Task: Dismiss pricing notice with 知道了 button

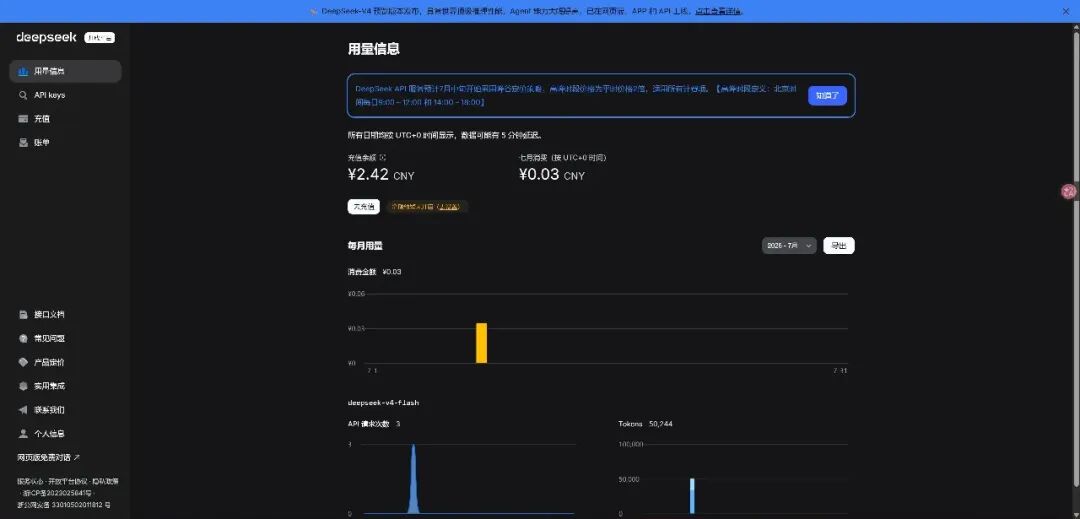Action: pos(827,96)
